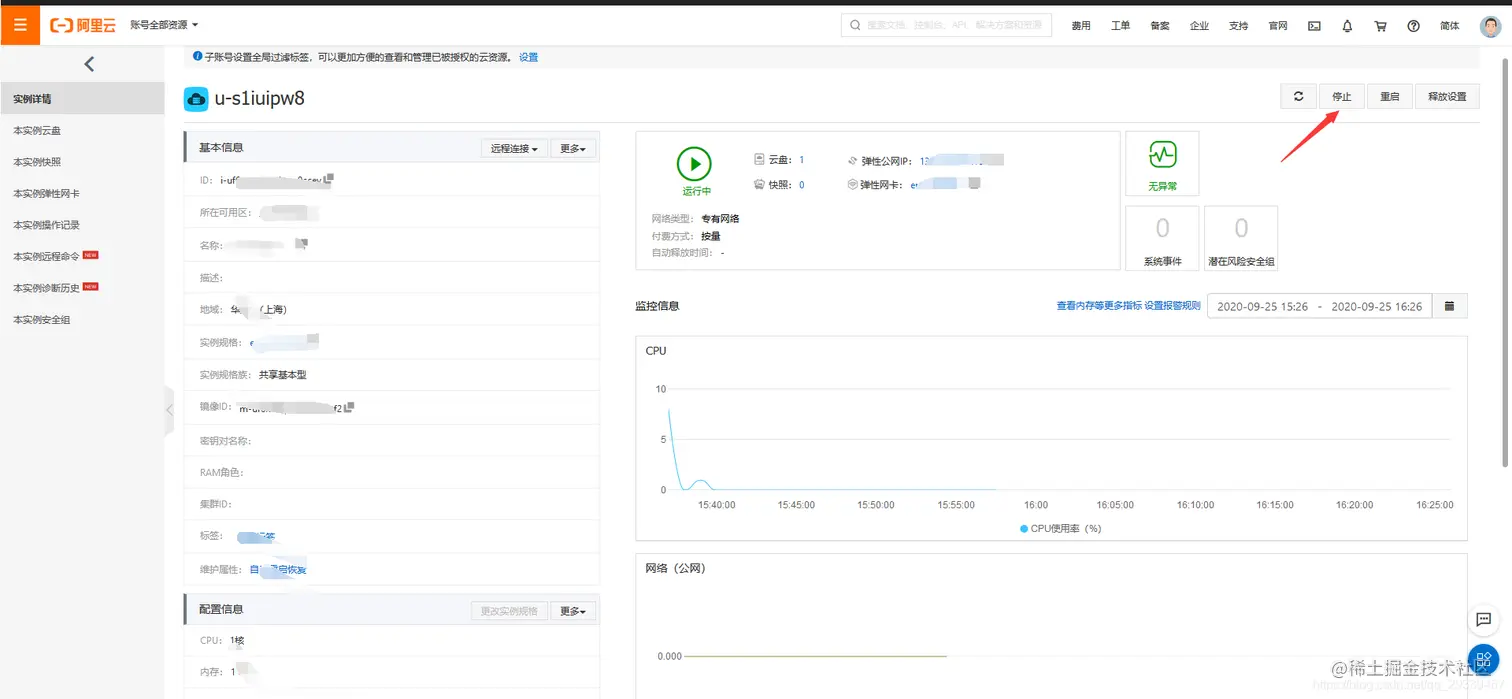This screenshot has height=699, width=1512.
Task: Click 查看内存等更多指标 link
Action: pyautogui.click(x=1099, y=306)
